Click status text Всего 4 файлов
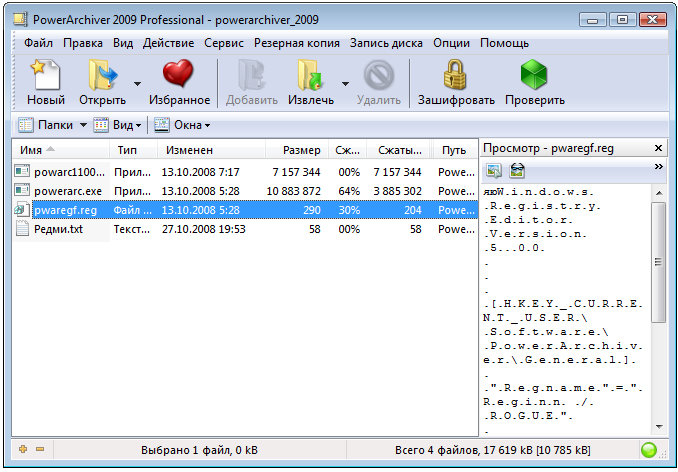Screen dimensions: 678x472 coord(493,450)
